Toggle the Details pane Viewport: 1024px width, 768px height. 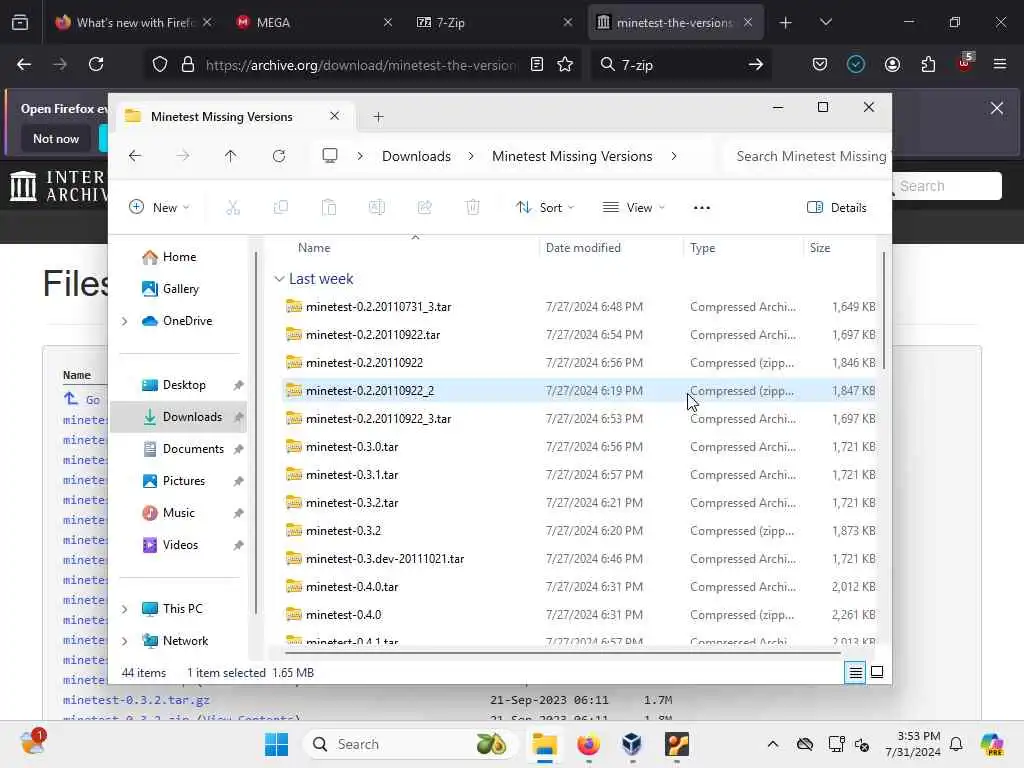837,208
